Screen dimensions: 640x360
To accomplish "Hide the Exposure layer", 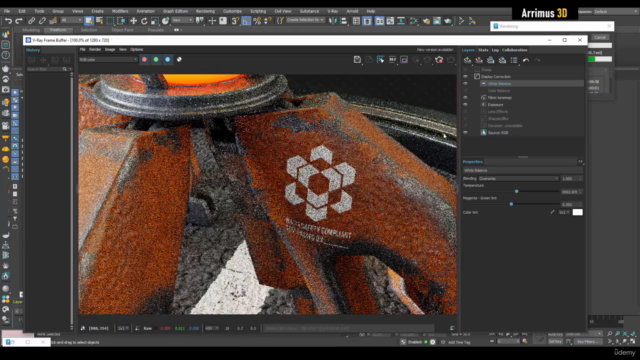I will pos(465,104).
